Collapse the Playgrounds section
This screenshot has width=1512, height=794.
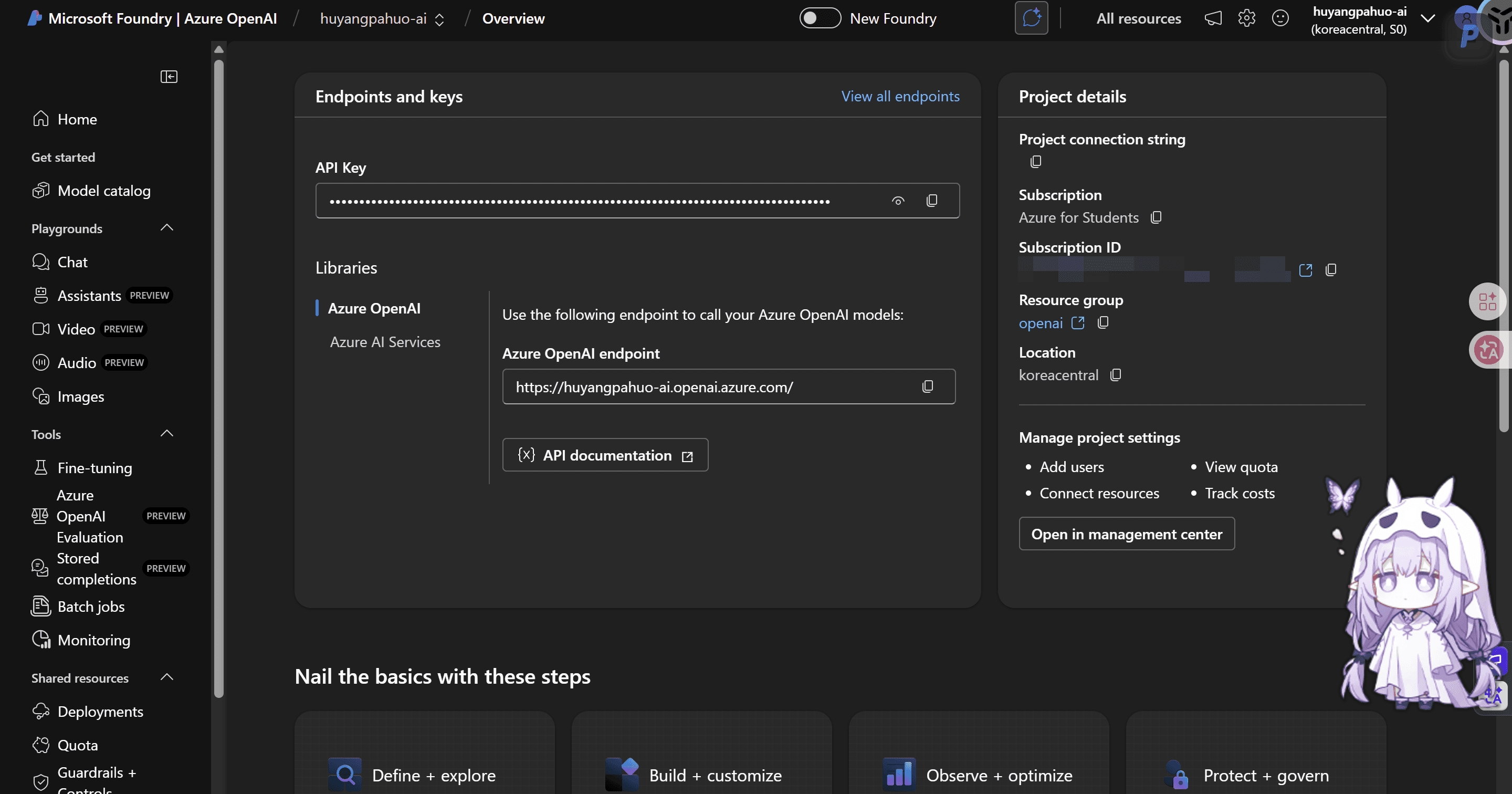click(167, 228)
